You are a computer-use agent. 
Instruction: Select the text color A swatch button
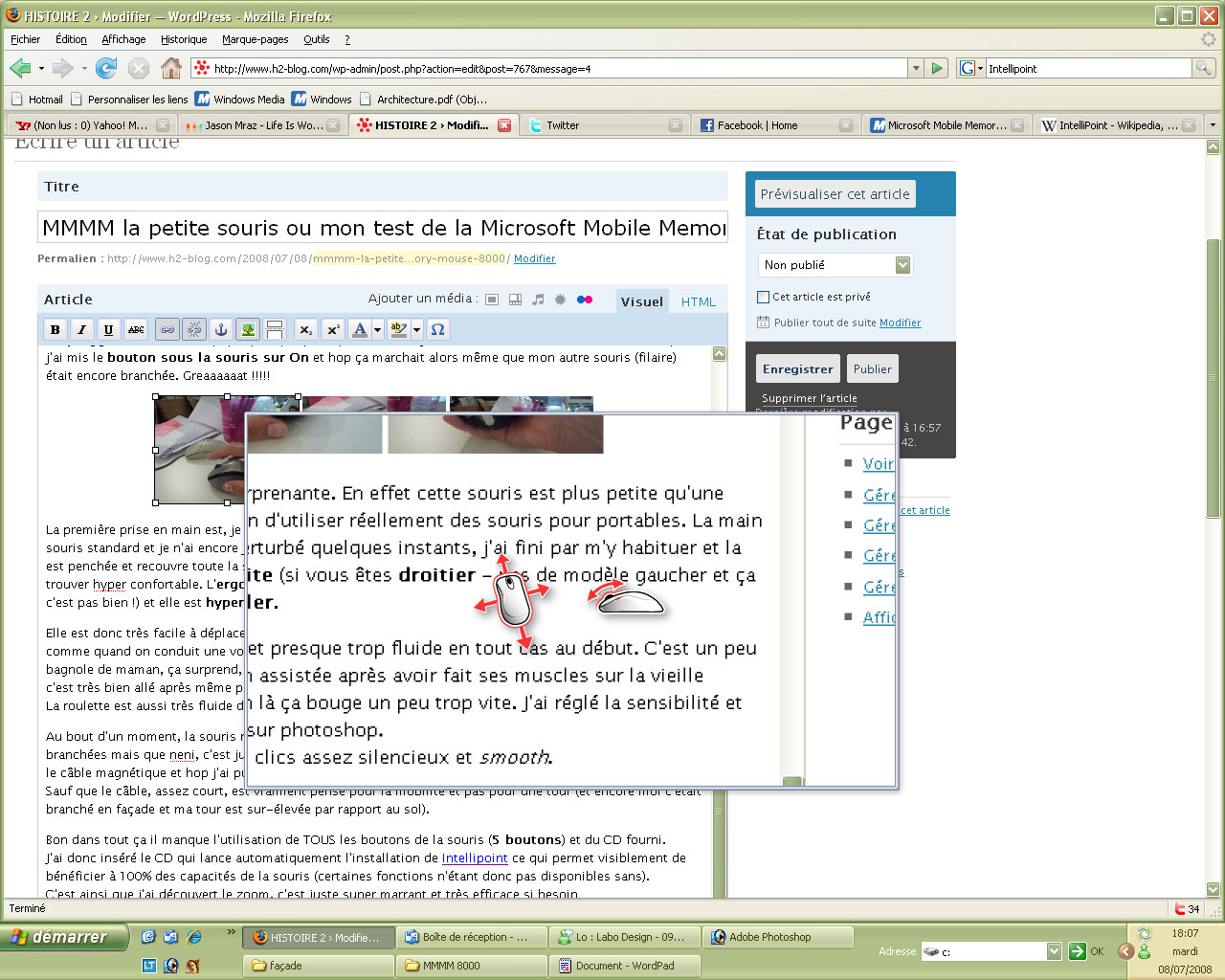click(360, 330)
